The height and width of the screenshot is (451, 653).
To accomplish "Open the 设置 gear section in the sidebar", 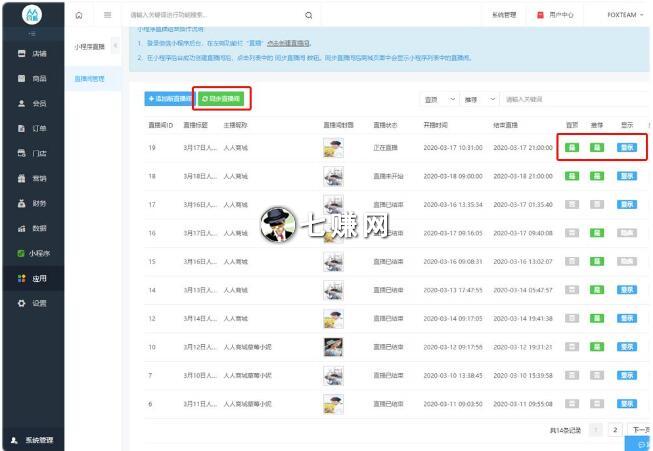I will 32,303.
